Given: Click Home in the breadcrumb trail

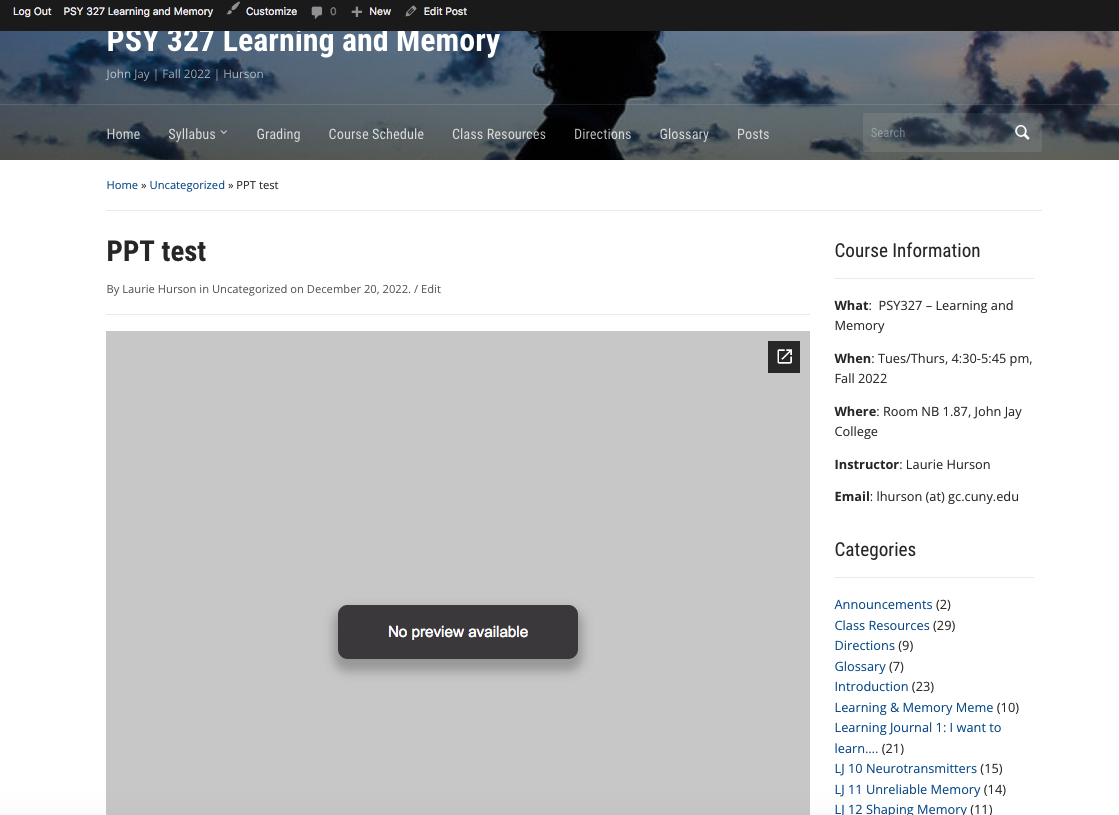Looking at the screenshot, I should [x=122, y=185].
